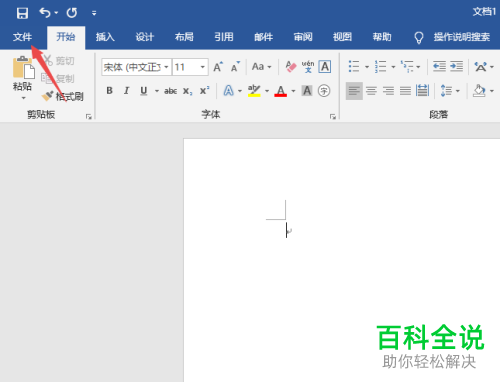
Task: Undo the last action
Action: click(x=45, y=13)
